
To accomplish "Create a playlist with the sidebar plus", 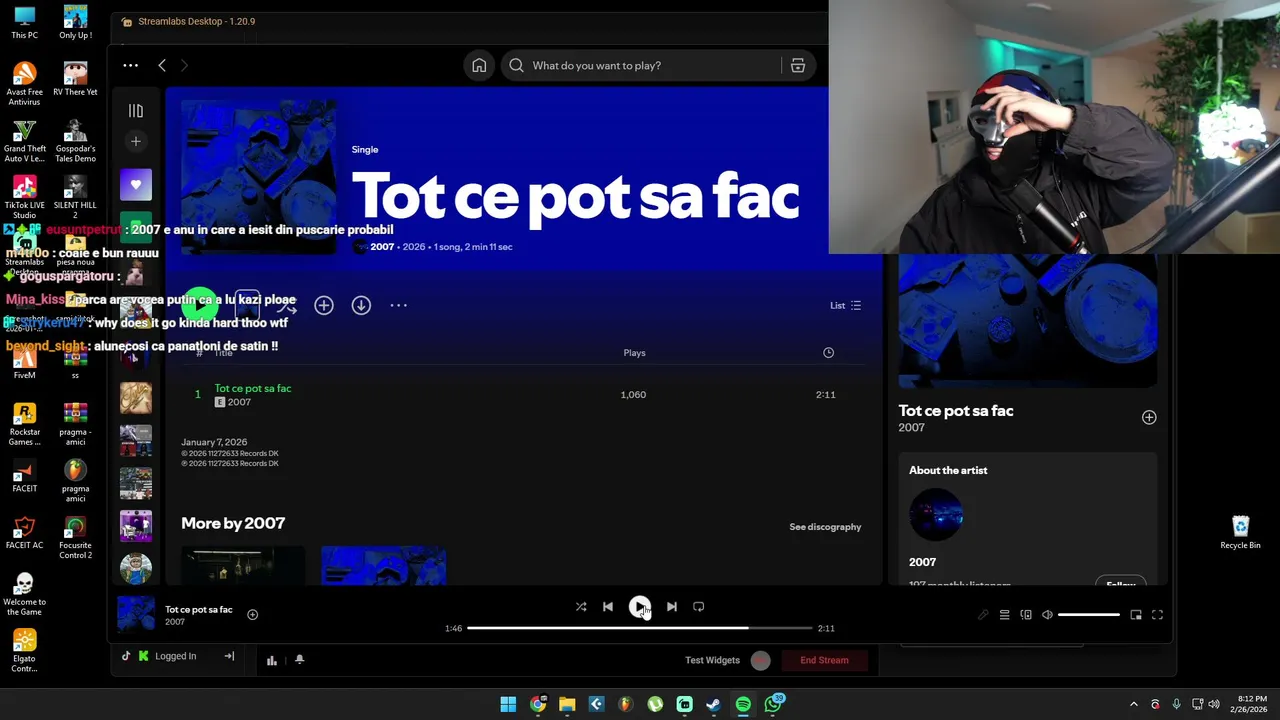I will pyautogui.click(x=136, y=141).
